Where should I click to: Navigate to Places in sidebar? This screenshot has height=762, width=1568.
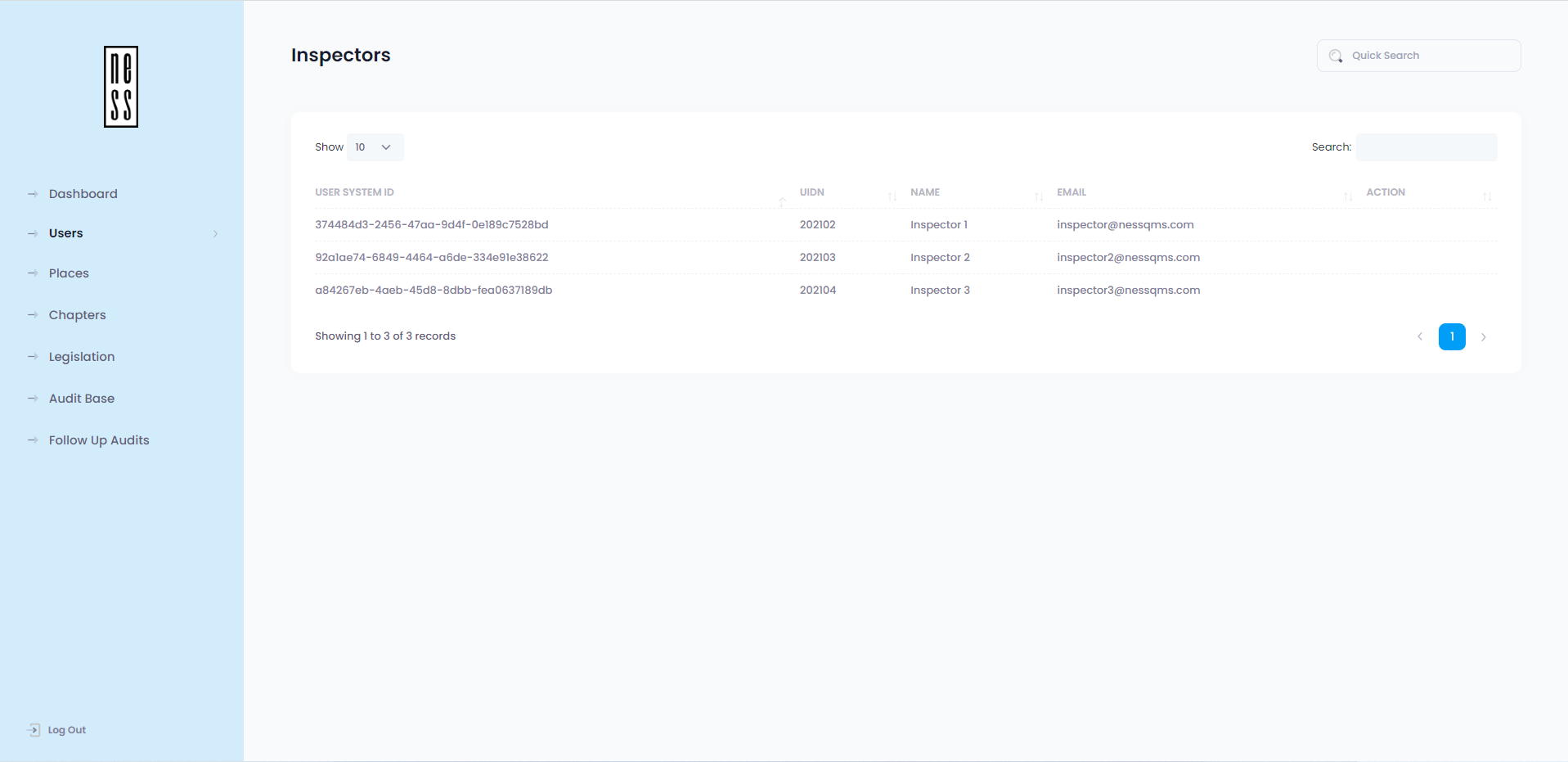pos(69,273)
